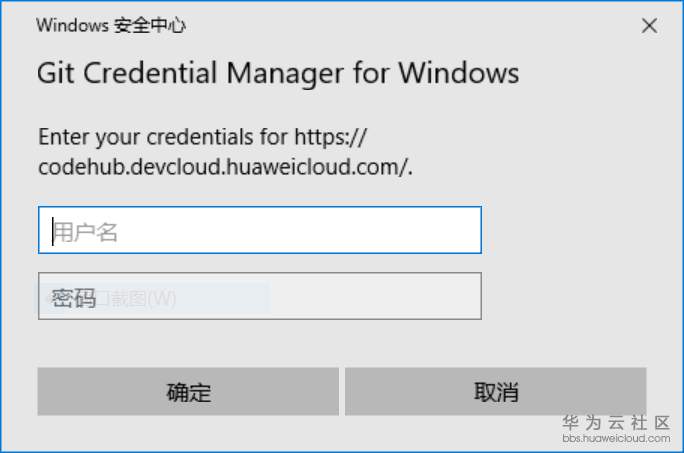Confirm credentials with the 确定 button
Viewport: 684px width, 453px height.
(x=188, y=391)
